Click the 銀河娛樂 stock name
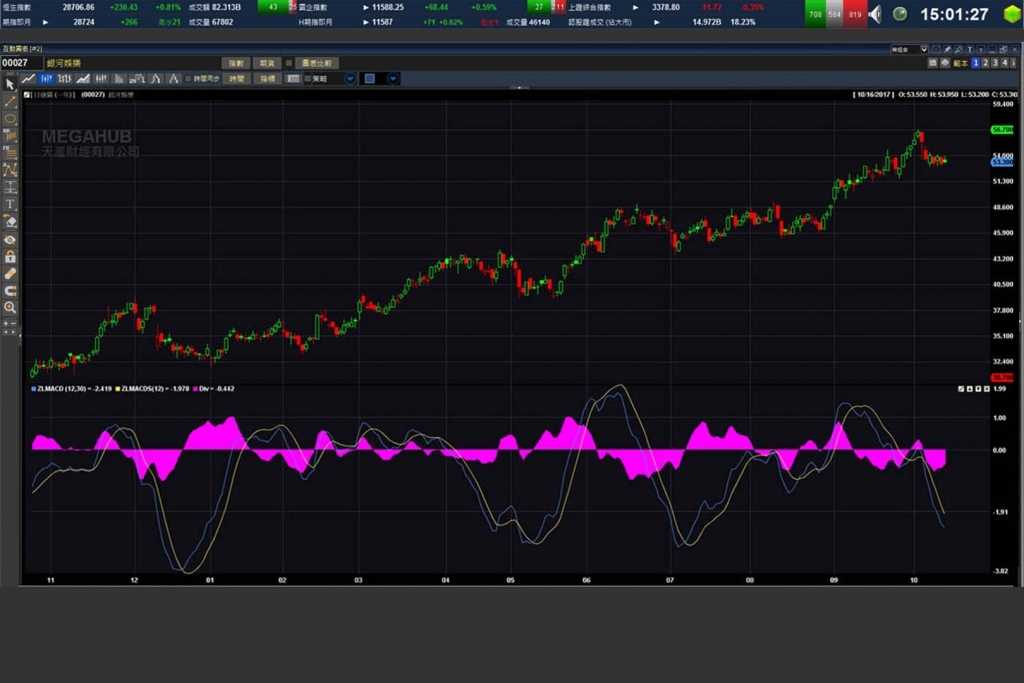Viewport: 1024px width, 683px height. [x=64, y=63]
